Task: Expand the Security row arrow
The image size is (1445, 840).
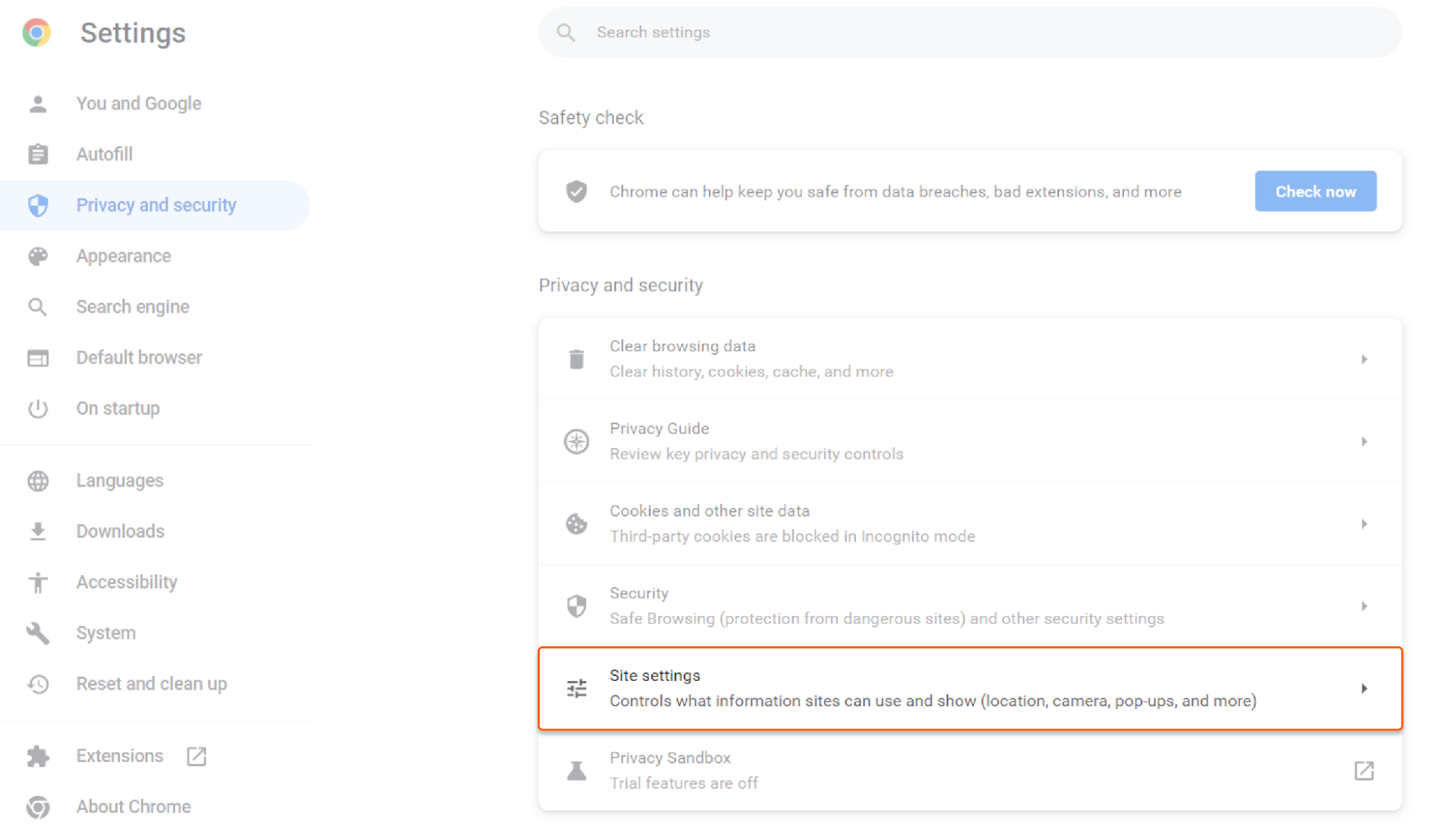Action: [x=1364, y=607]
